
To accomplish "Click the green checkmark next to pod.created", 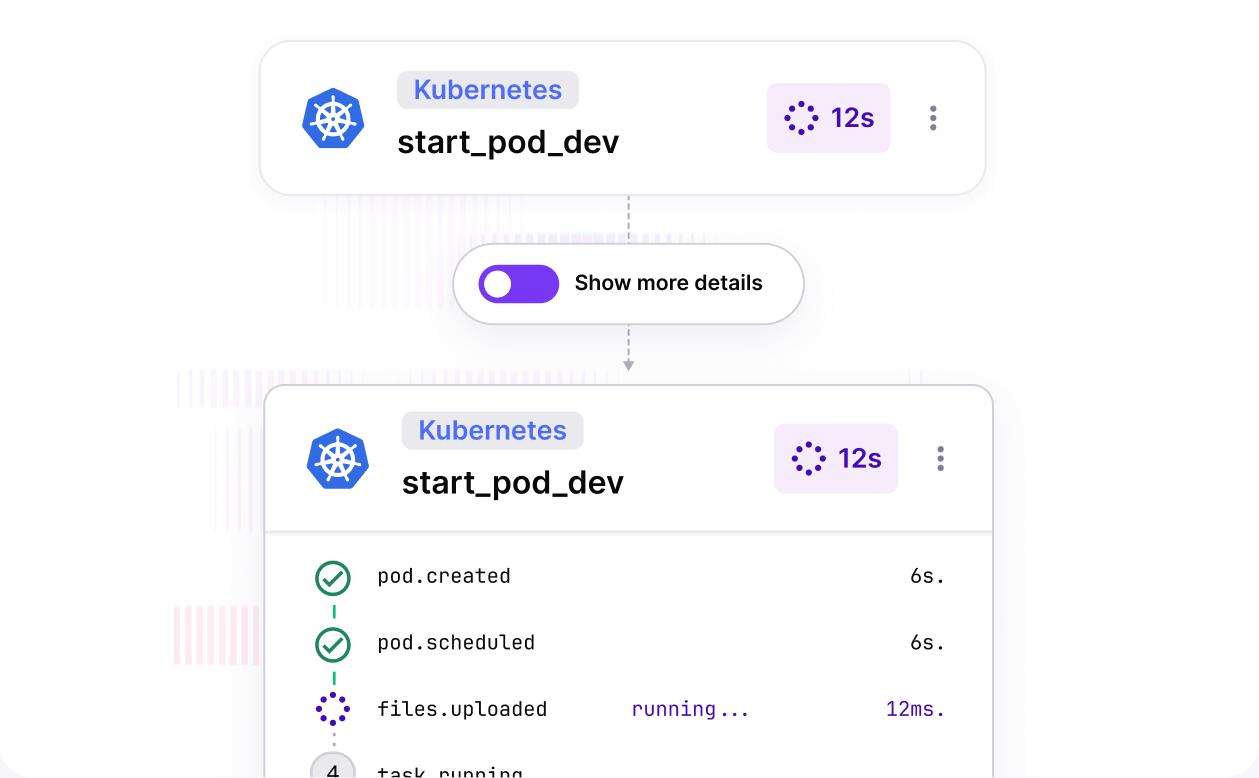I will 333,577.
